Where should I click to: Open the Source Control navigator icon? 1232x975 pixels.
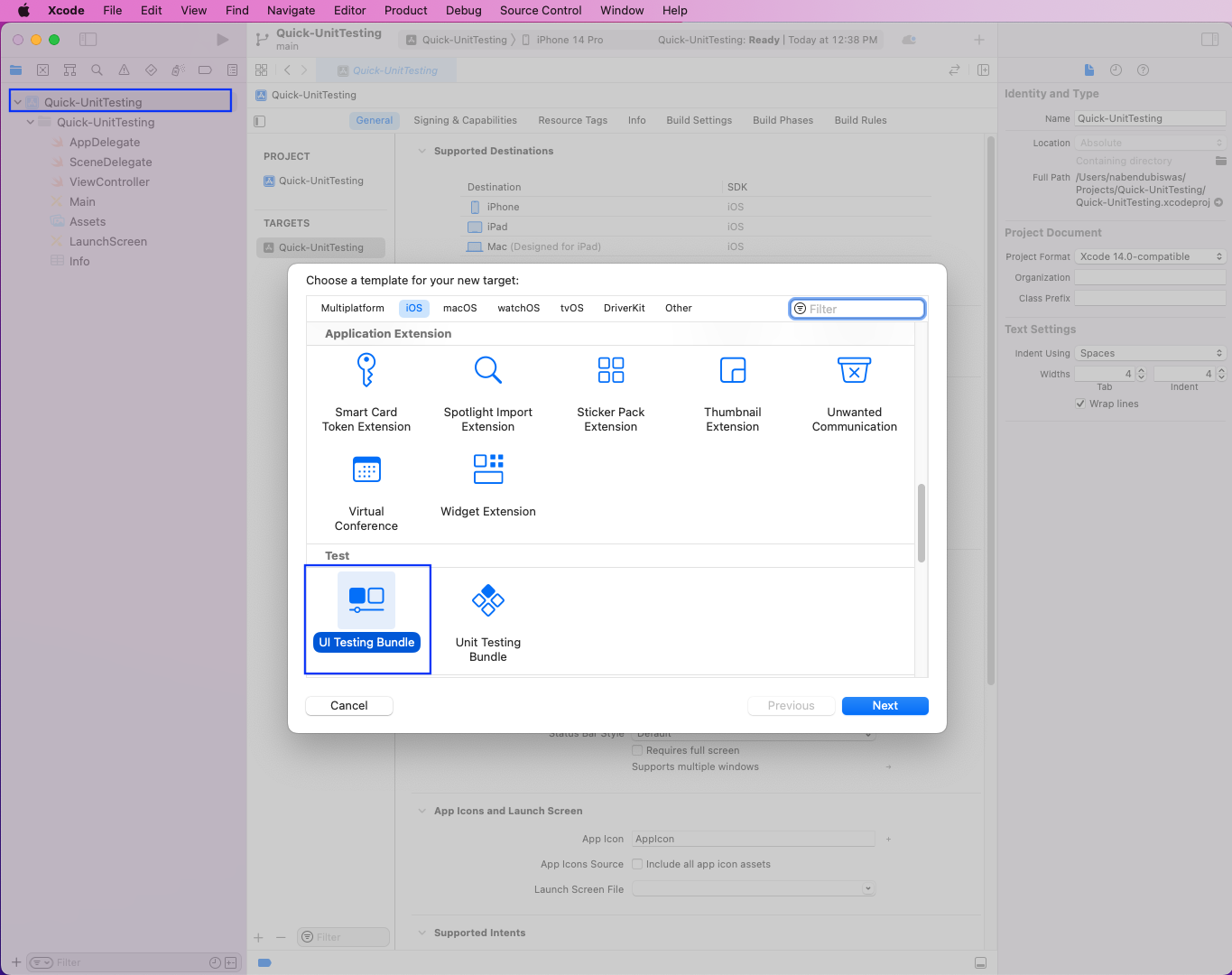point(42,70)
